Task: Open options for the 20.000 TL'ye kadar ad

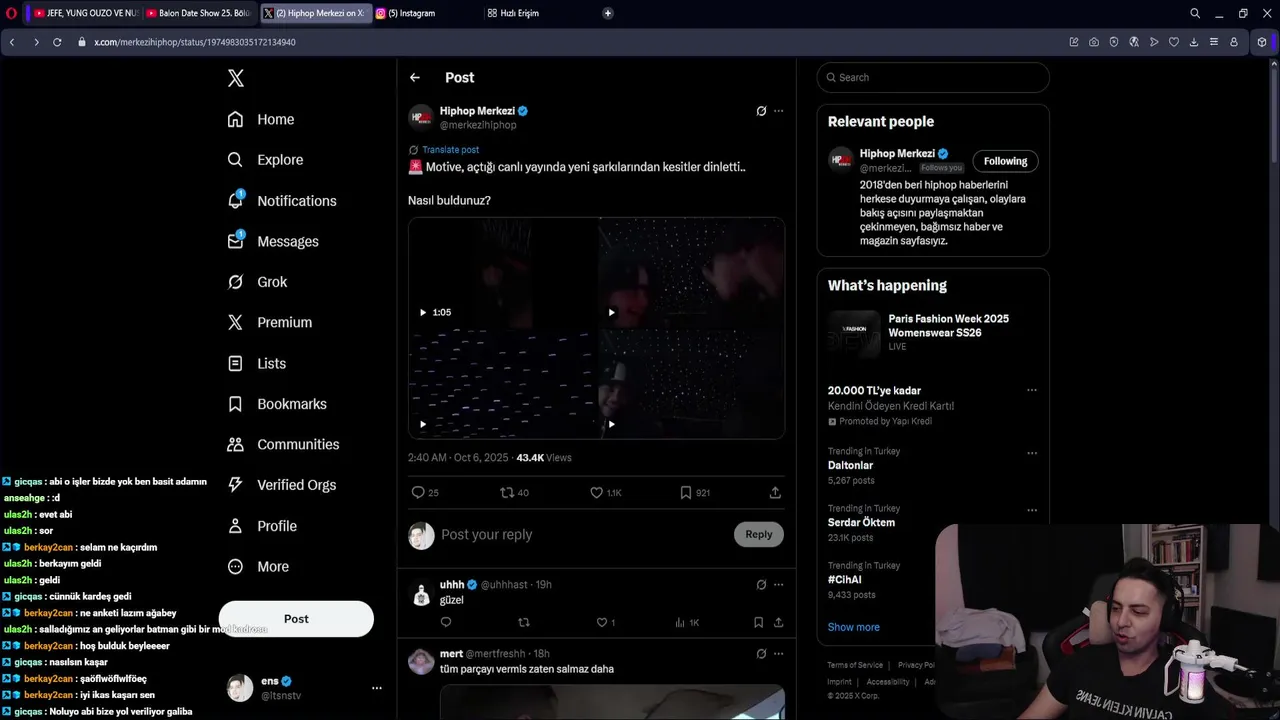Action: click(1032, 391)
